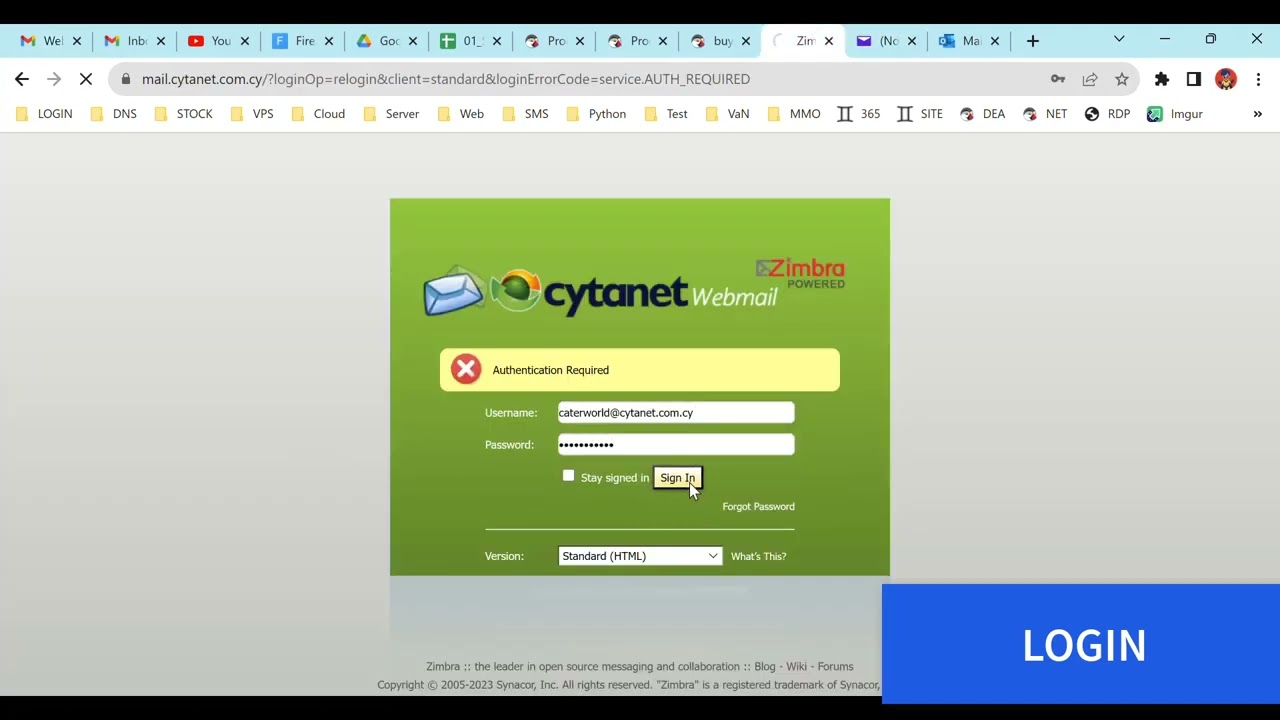1280x720 pixels.
Task: Open the browser side panel
Action: 1194,79
